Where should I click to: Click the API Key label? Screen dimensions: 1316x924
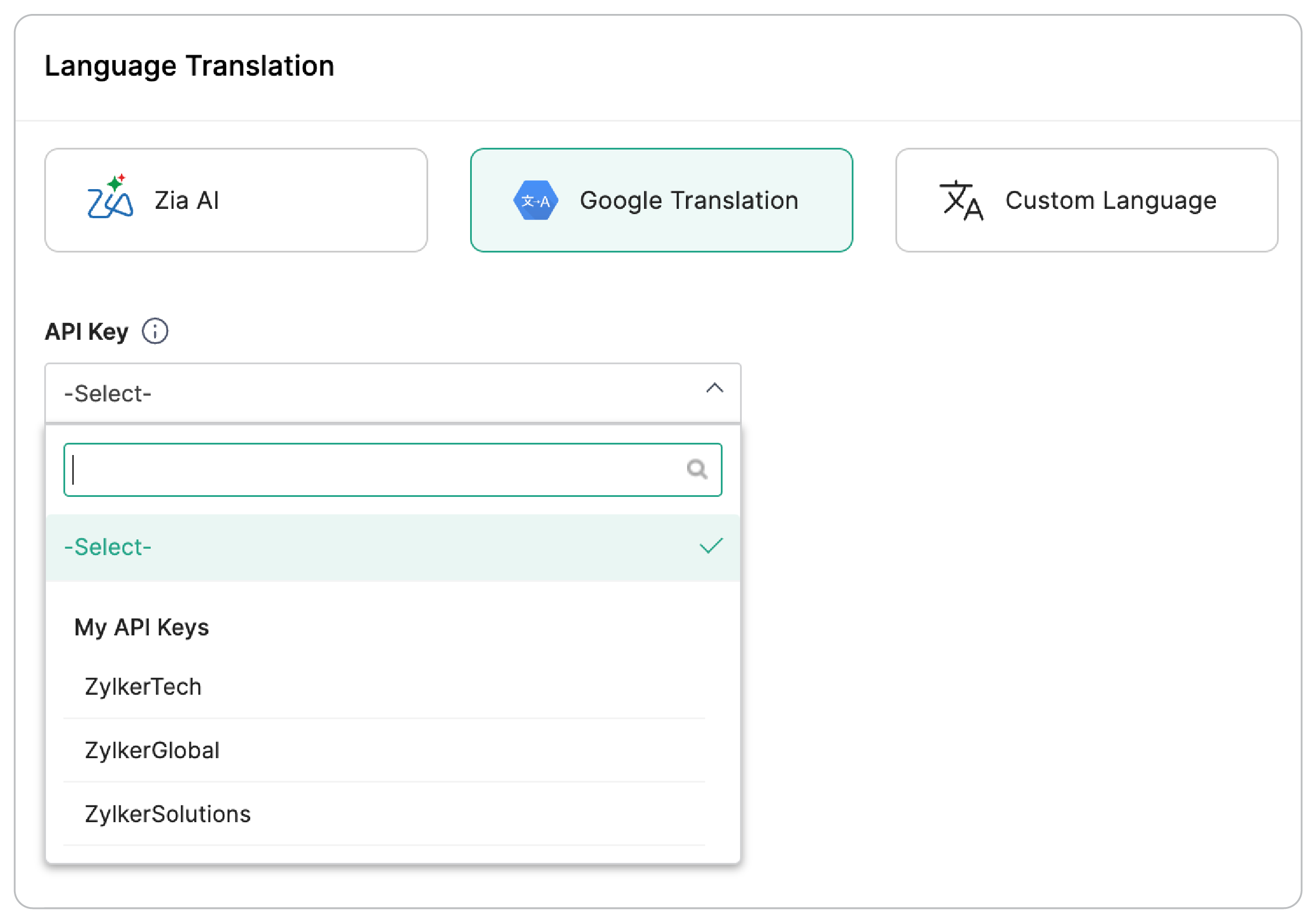click(87, 332)
